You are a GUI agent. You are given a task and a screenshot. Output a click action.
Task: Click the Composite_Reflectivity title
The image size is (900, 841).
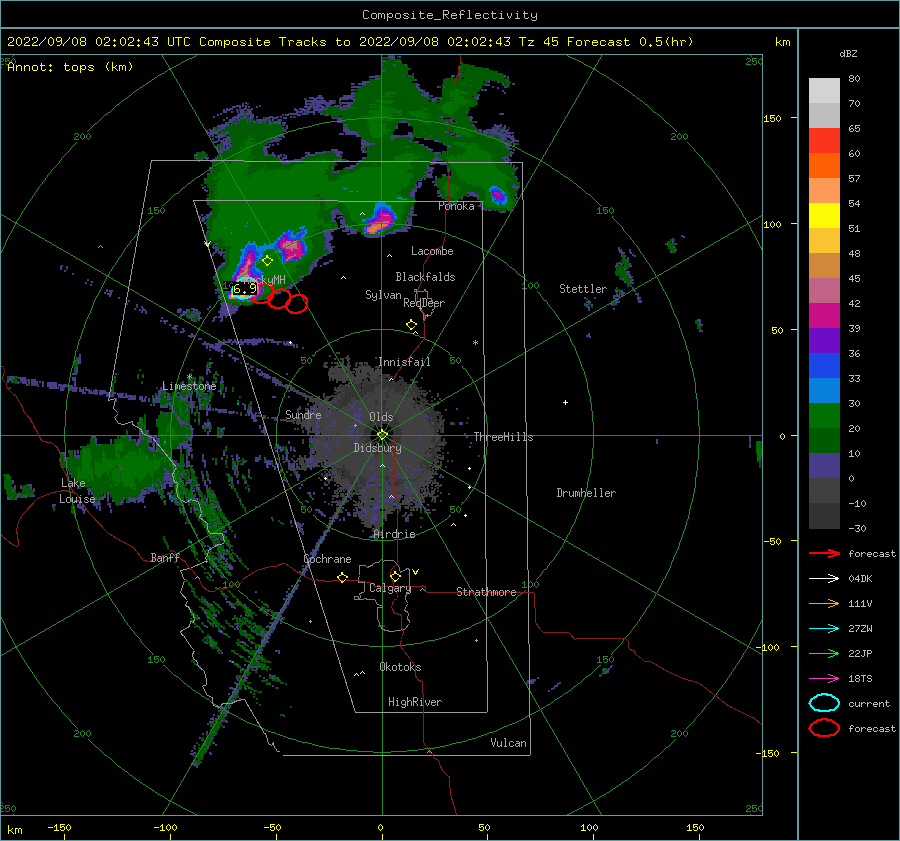pos(450,15)
